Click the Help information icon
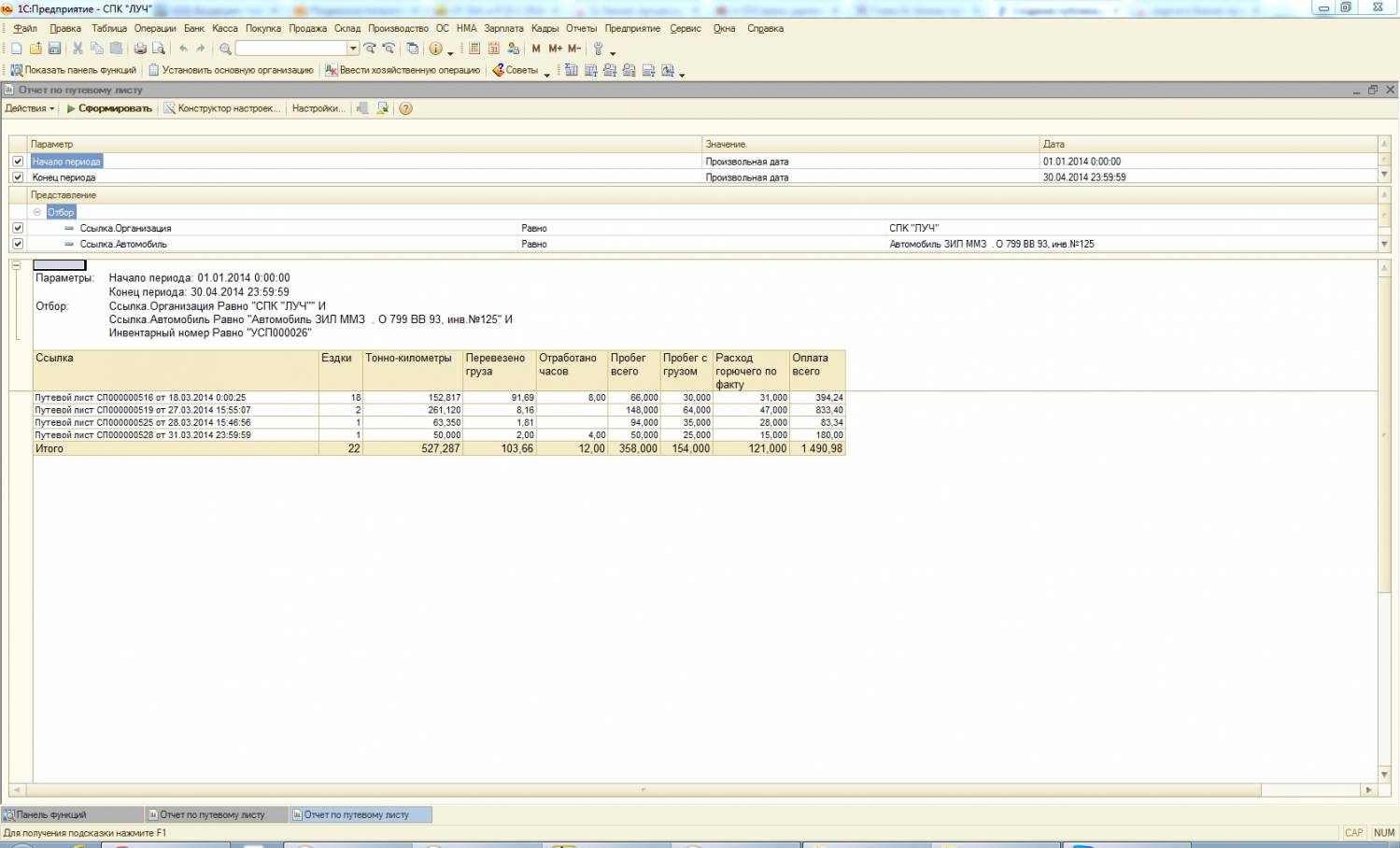1400x848 pixels. [435, 49]
